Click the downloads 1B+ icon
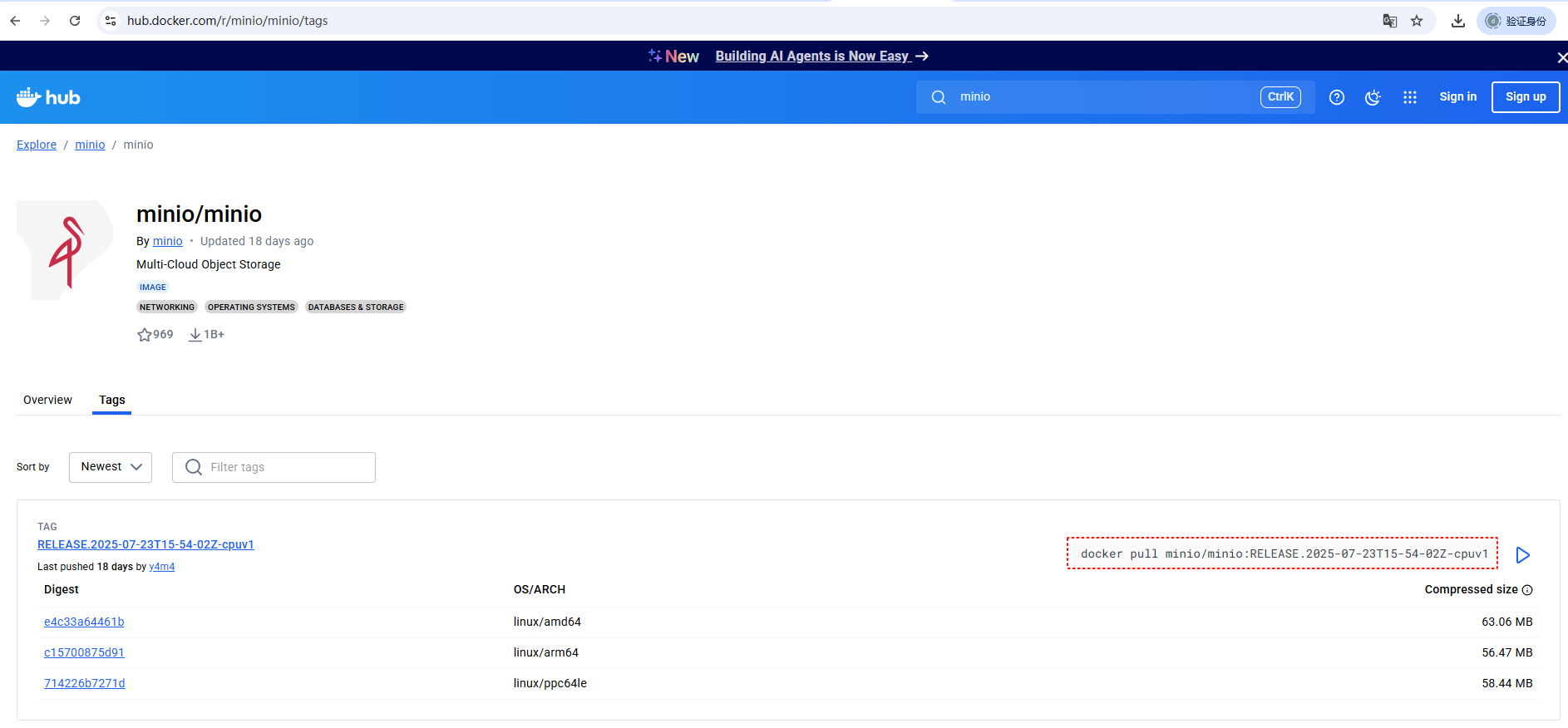Viewport: 1568px width, 728px height. coord(195,334)
